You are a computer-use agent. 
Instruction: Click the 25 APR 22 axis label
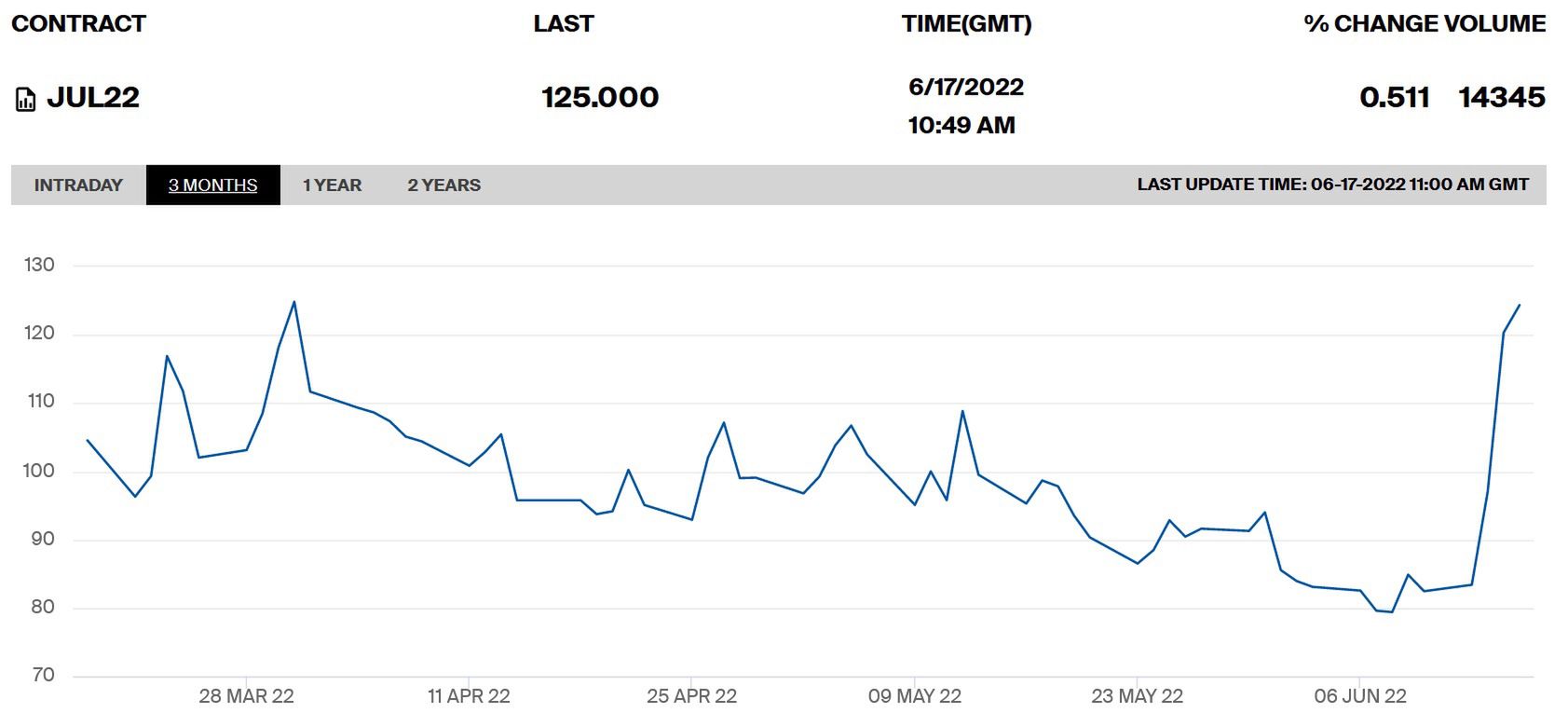(691, 696)
